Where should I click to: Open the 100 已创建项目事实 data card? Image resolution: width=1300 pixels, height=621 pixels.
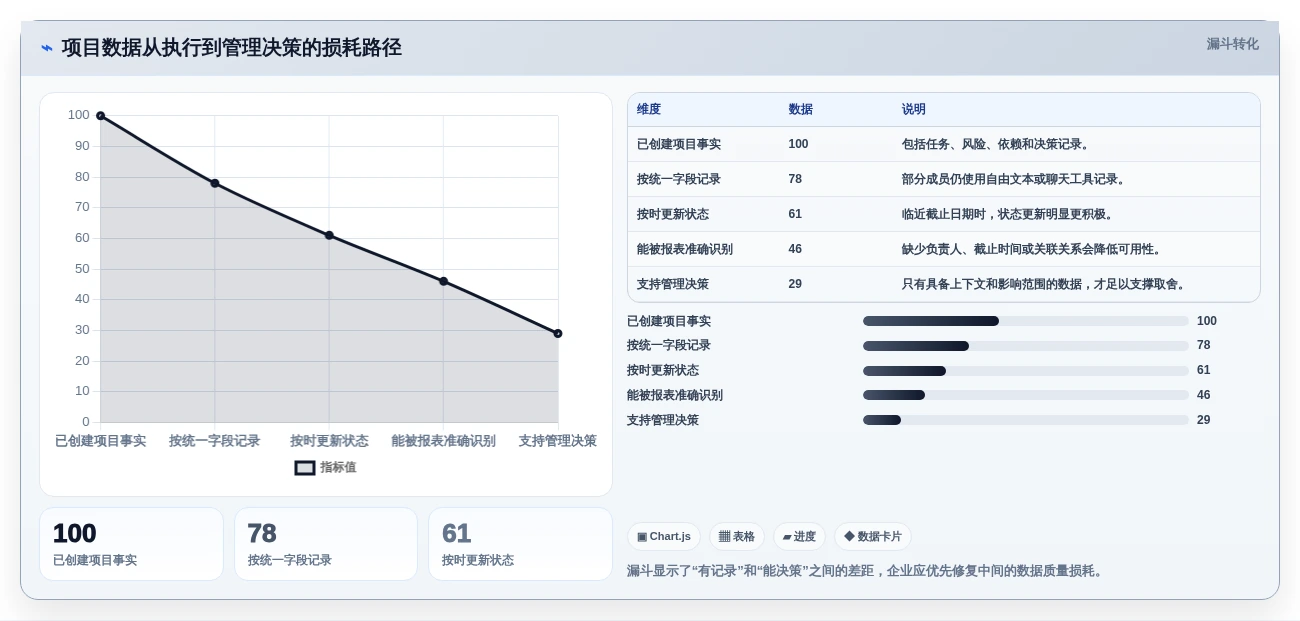click(131, 544)
